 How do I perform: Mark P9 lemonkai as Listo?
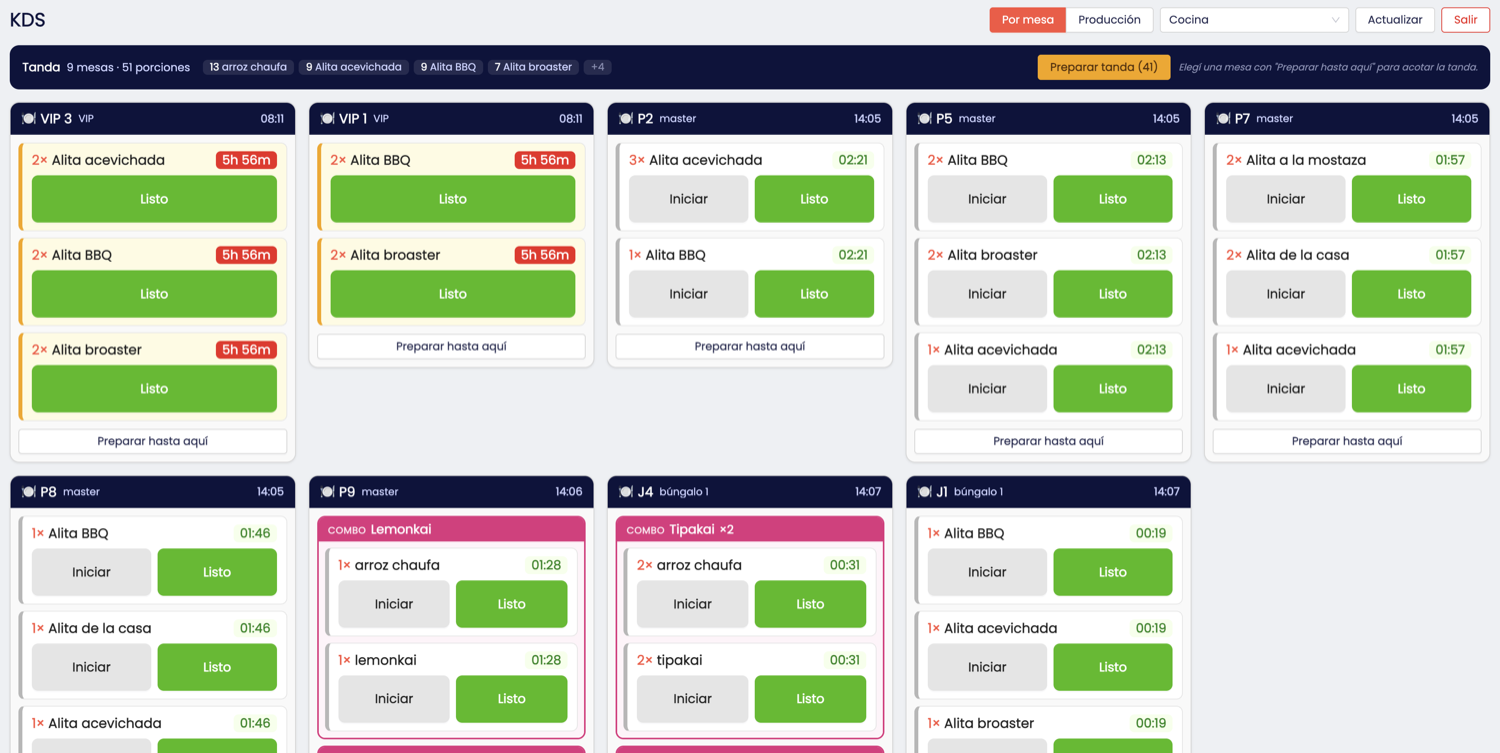click(511, 699)
